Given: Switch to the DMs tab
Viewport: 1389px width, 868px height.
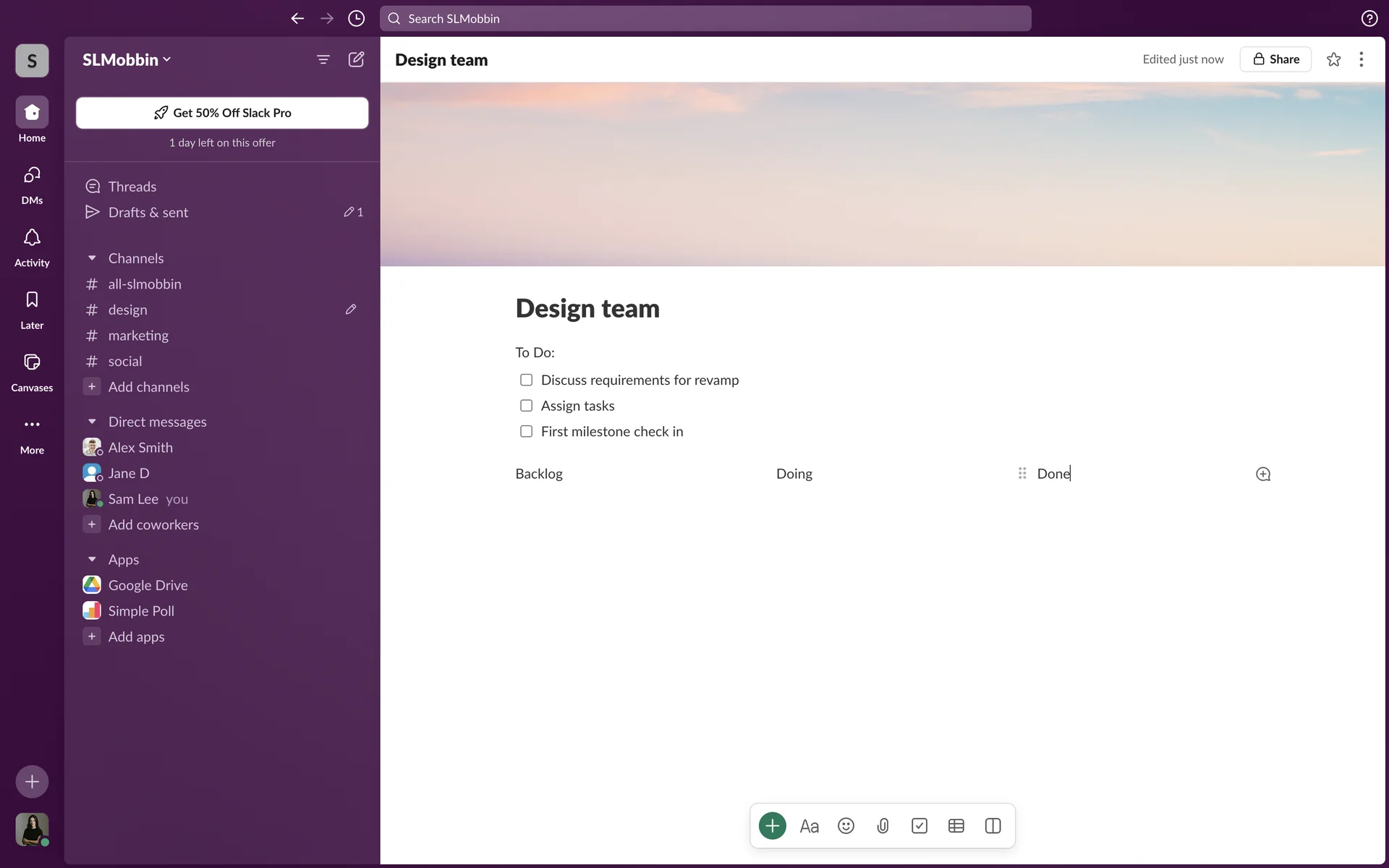Looking at the screenshot, I should pos(32,184).
